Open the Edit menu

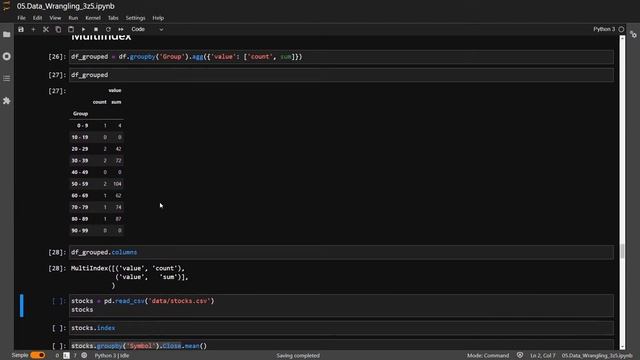coord(38,18)
